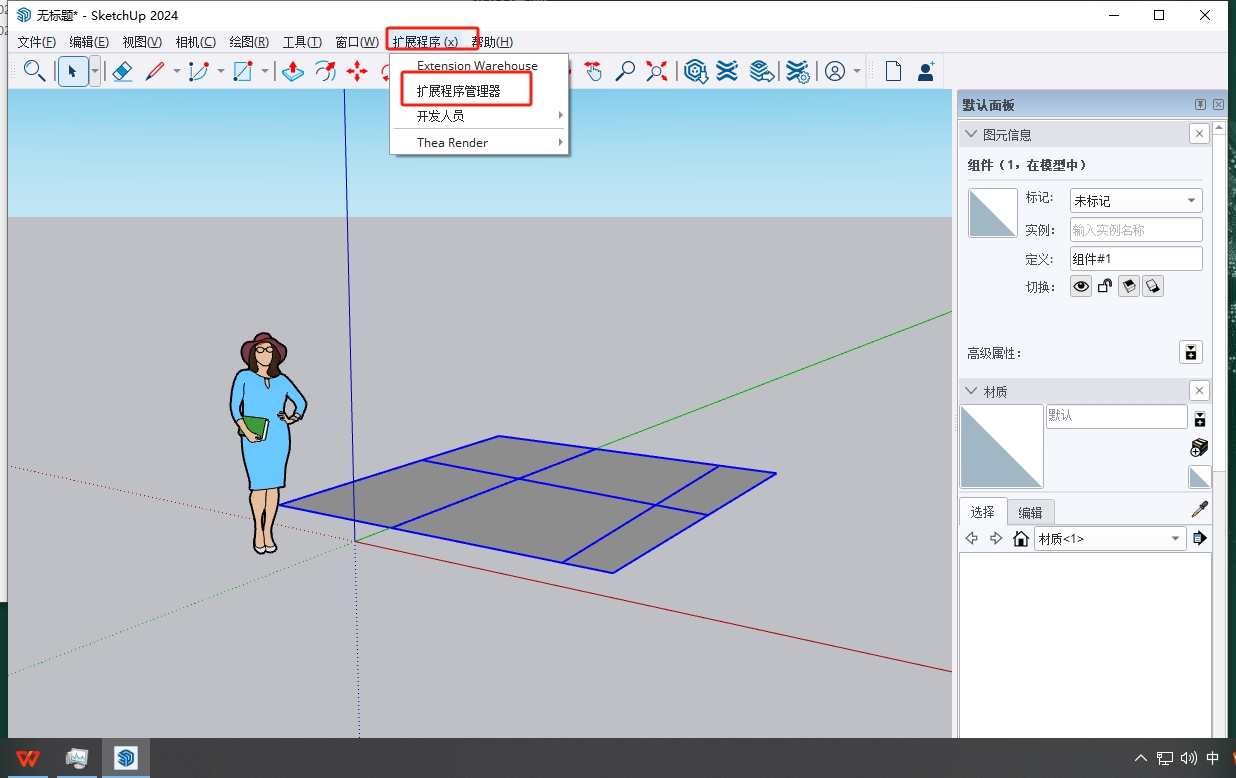This screenshot has width=1236, height=778.
Task: Expand the Select tool dropdown arrow
Action: [95, 71]
